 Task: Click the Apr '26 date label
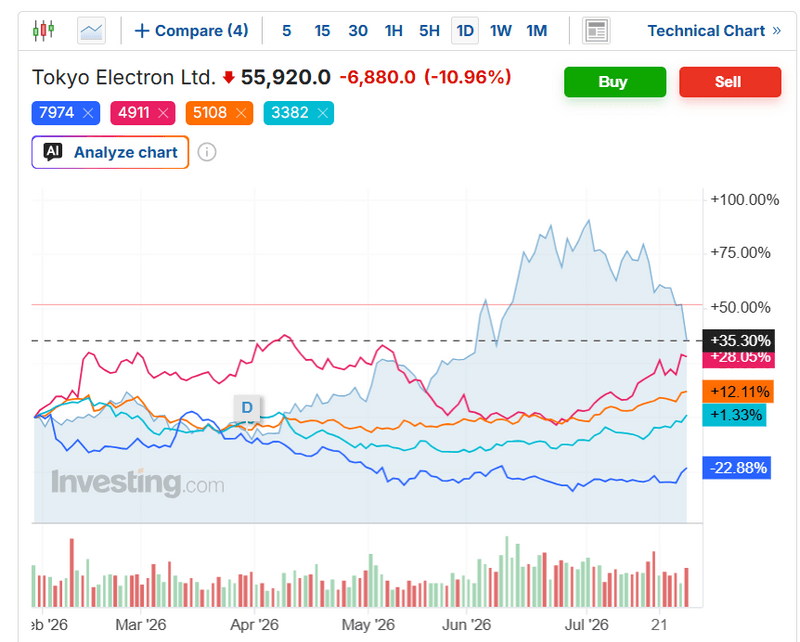(x=255, y=625)
